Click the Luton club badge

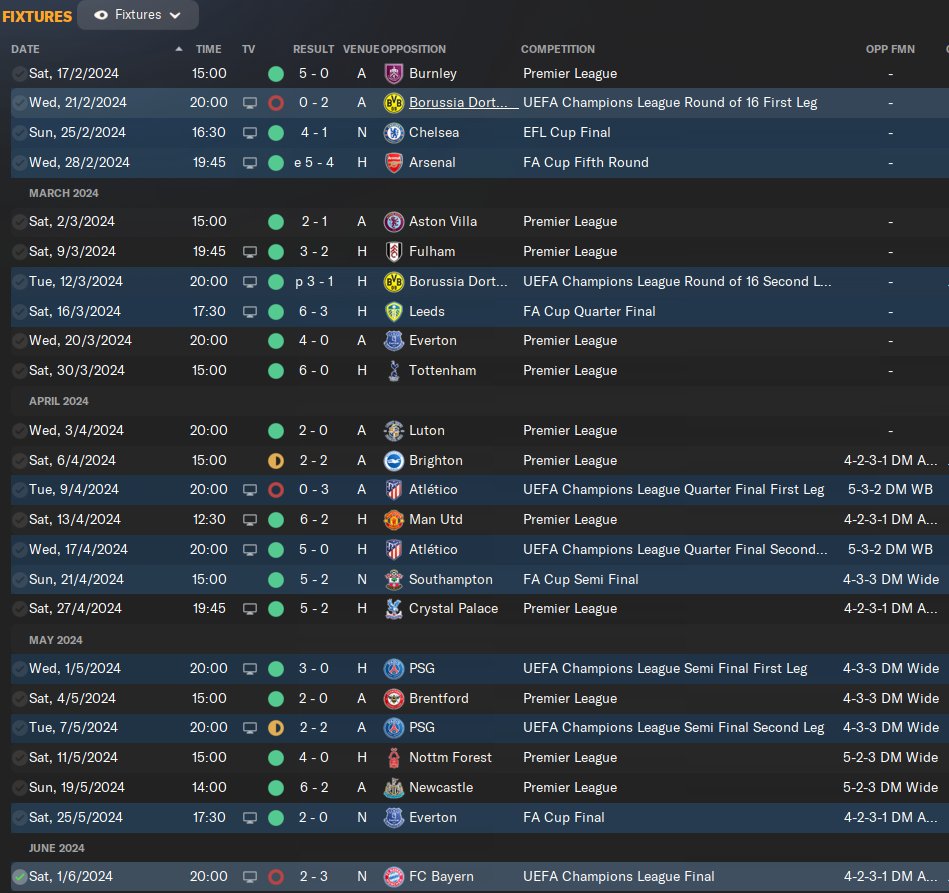394,430
